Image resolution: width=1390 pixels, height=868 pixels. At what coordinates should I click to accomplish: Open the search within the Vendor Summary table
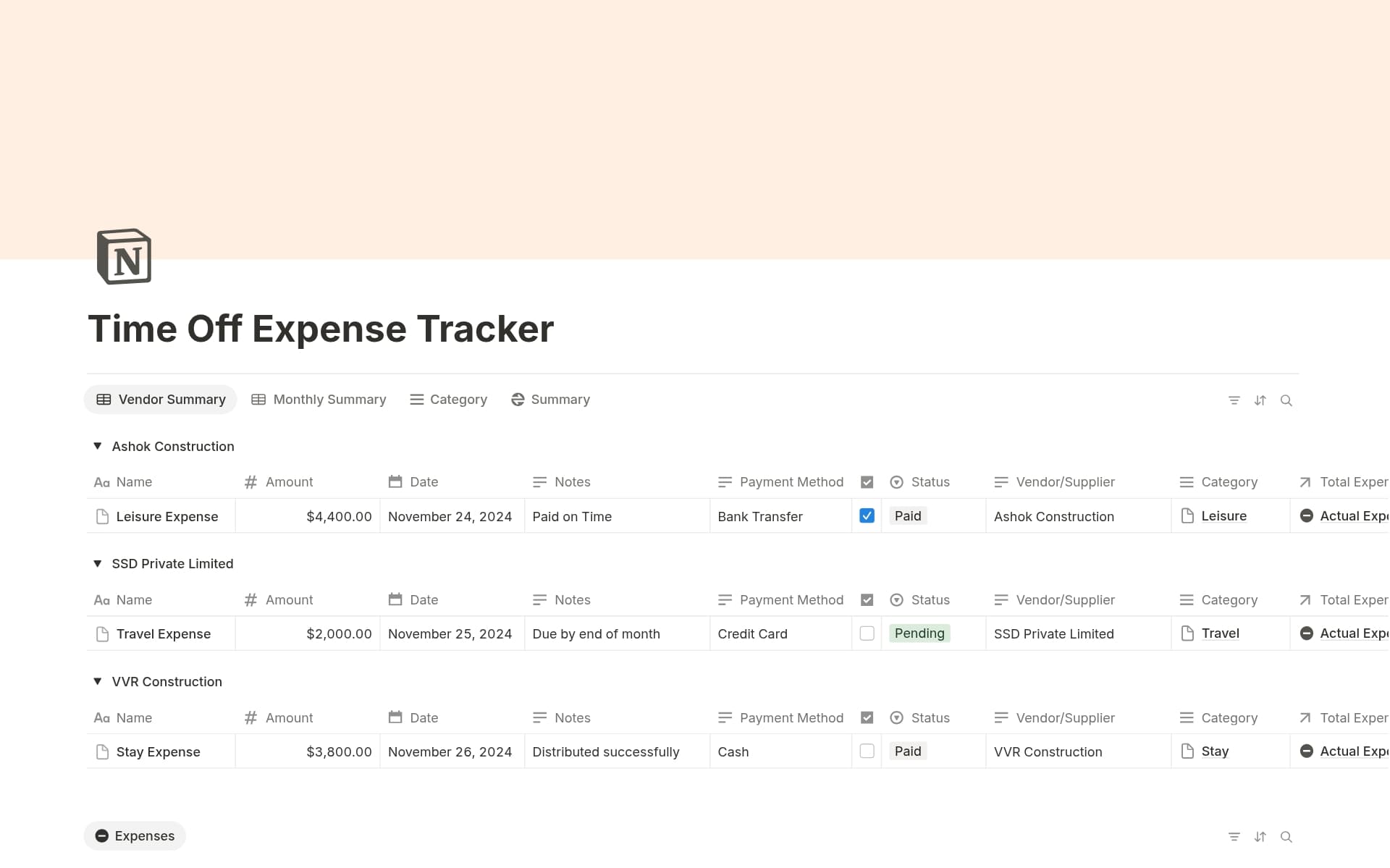(x=1286, y=400)
